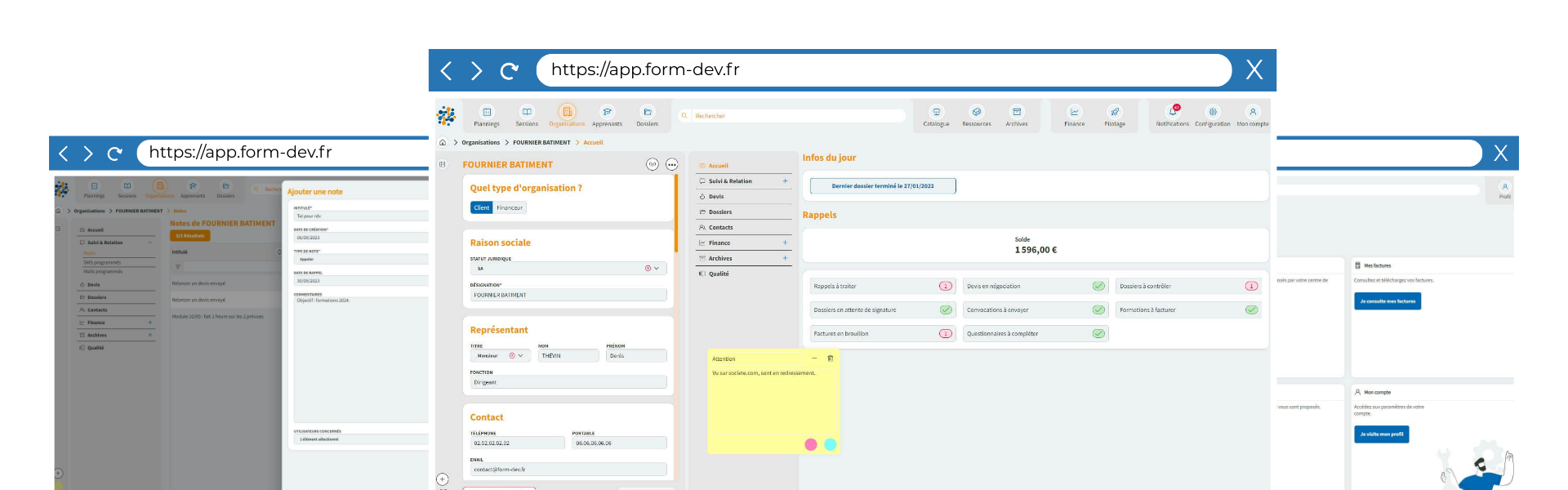
Task: Go to Contacts in the organisation side menu
Action: point(720,228)
